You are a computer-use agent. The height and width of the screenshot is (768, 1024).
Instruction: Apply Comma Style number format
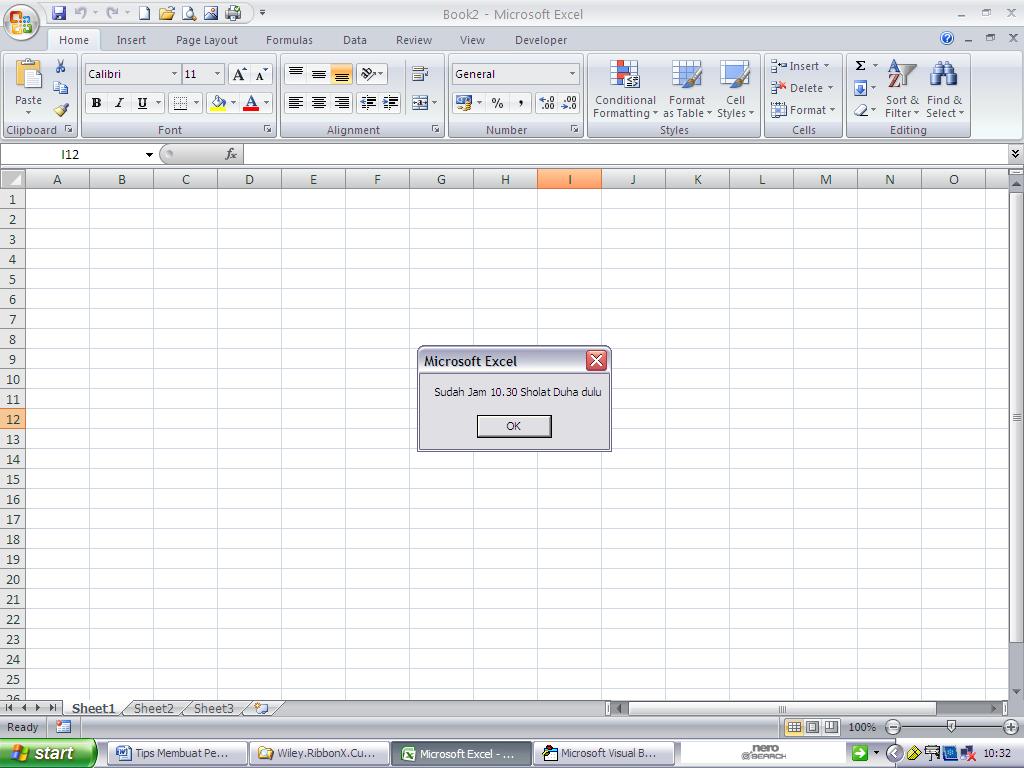point(520,103)
